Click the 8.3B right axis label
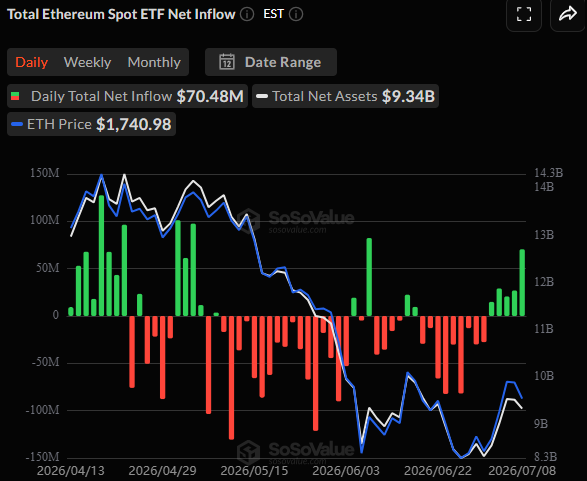Viewport: 587px width, 481px height. (545, 457)
